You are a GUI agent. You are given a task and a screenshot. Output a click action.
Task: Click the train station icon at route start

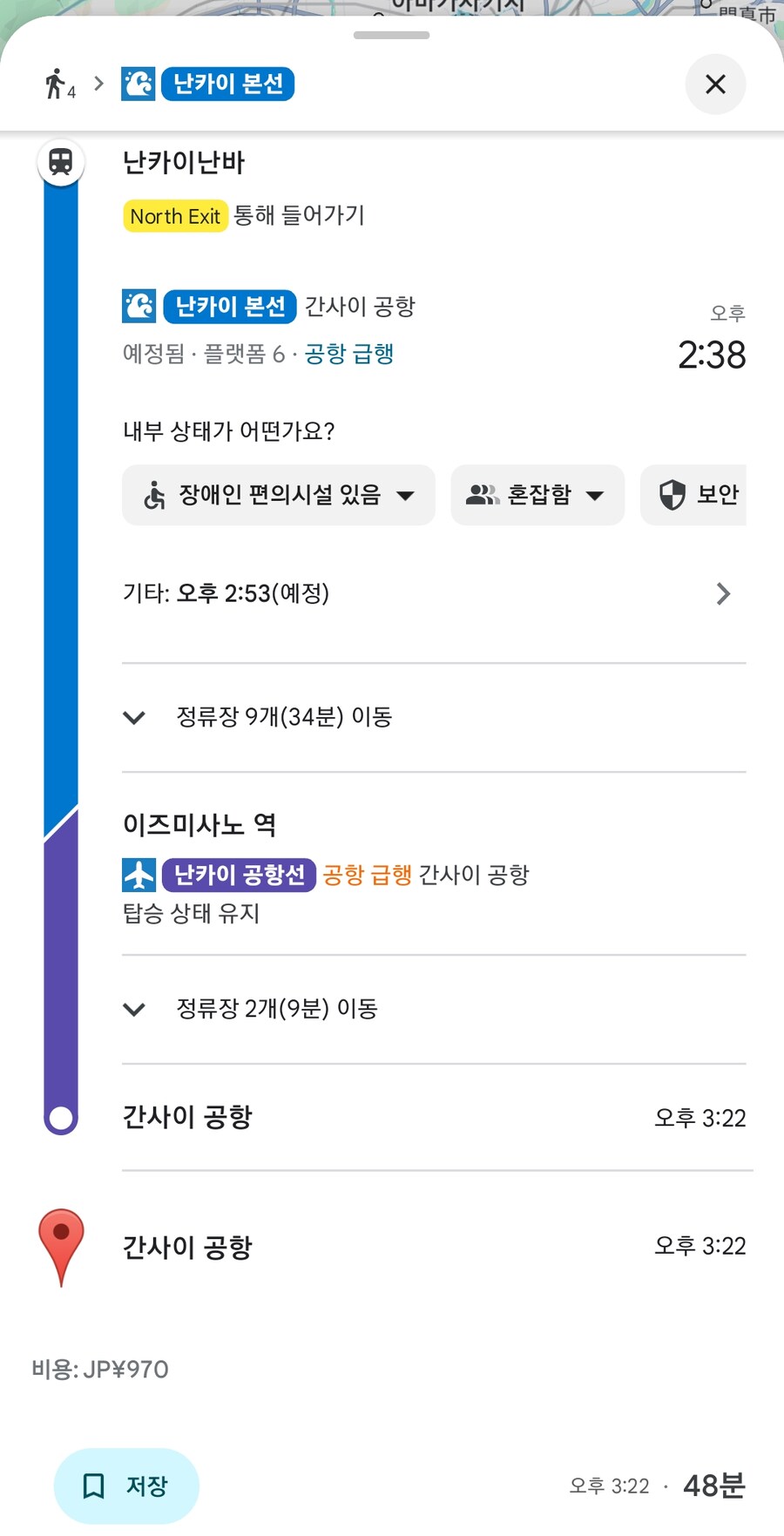59,161
